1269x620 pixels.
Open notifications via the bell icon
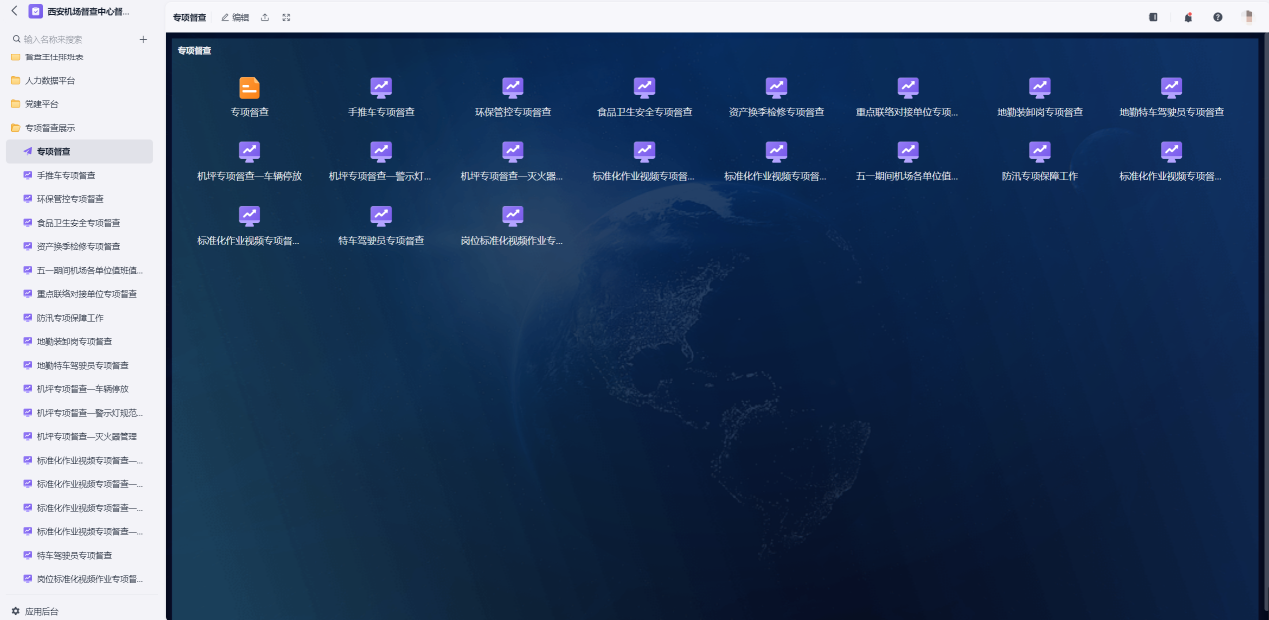[x=1188, y=17]
